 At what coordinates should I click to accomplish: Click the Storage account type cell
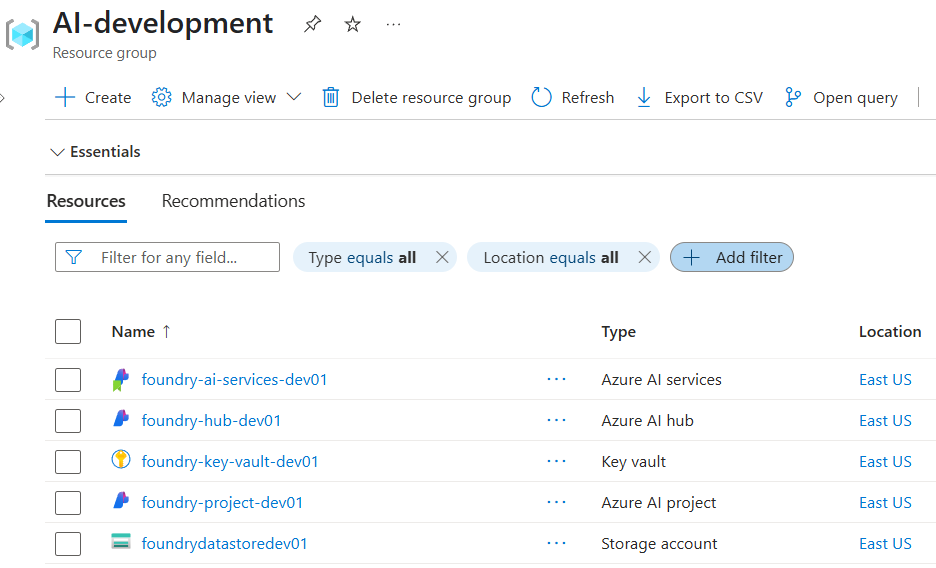(659, 544)
